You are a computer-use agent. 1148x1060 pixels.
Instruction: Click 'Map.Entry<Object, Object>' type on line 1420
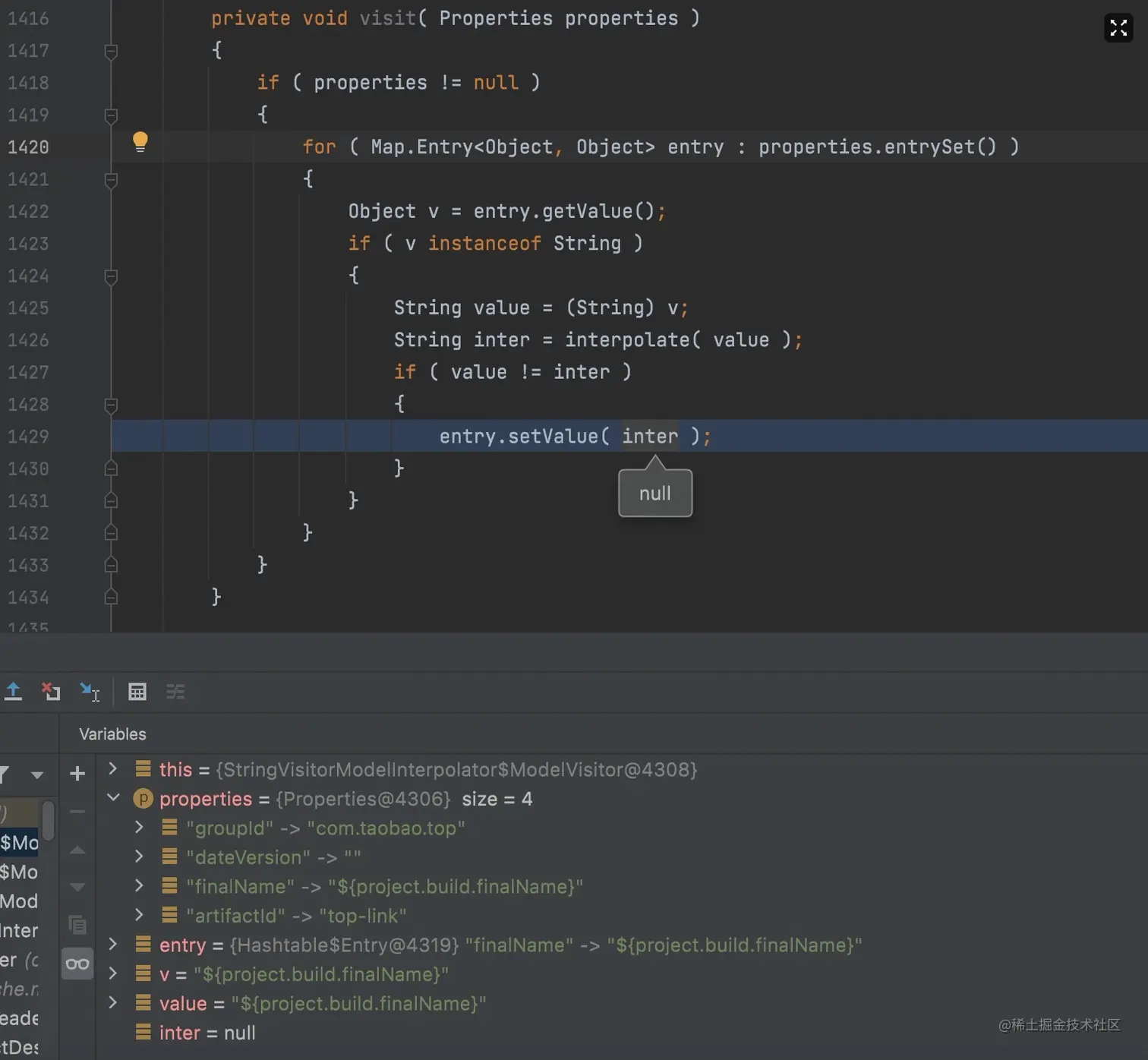(x=512, y=147)
